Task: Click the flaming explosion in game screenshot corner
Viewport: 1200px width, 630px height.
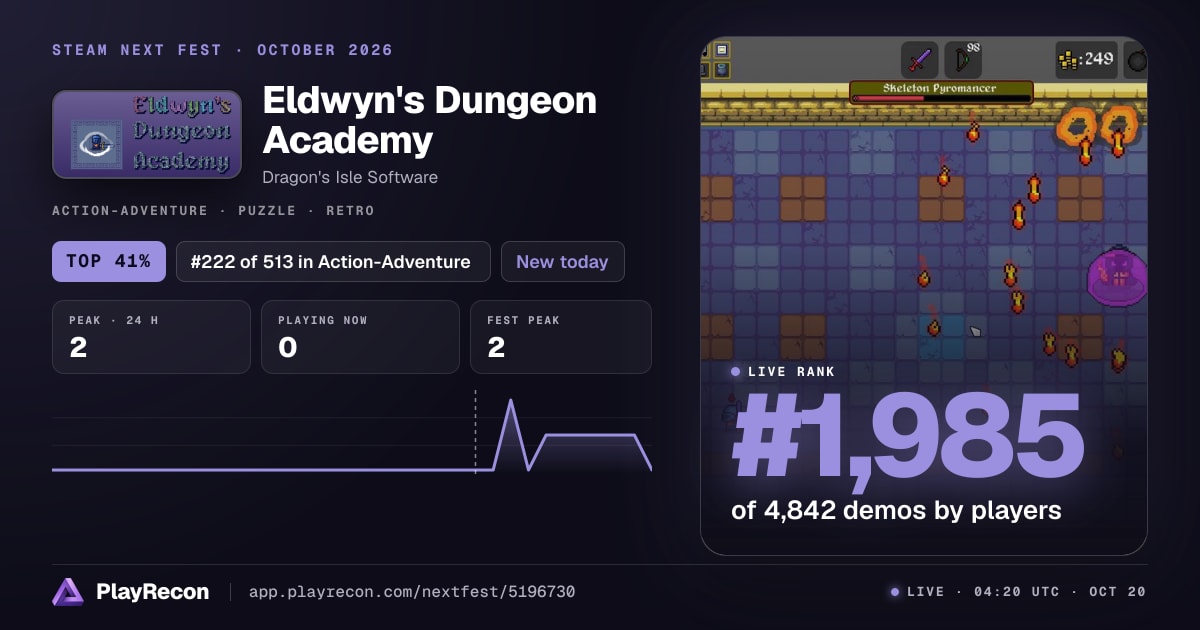Action: coord(1098,130)
